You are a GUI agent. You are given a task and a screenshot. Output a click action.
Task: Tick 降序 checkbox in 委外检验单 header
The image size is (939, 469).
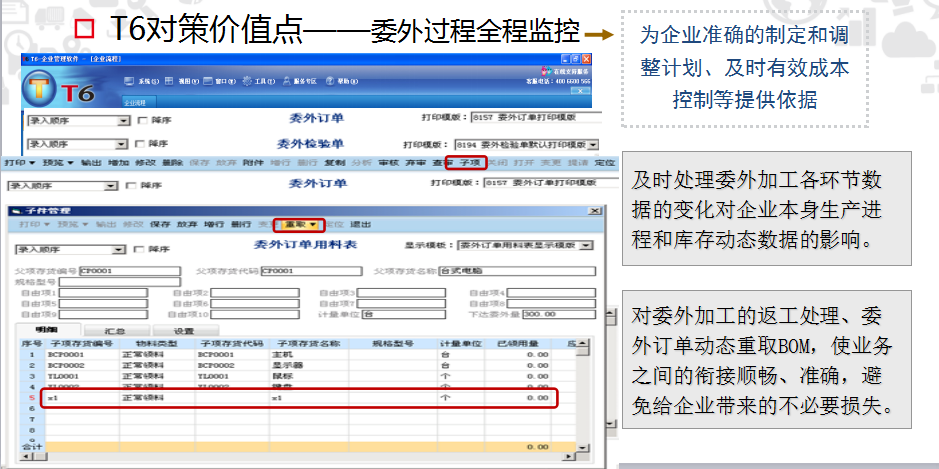click(x=140, y=144)
